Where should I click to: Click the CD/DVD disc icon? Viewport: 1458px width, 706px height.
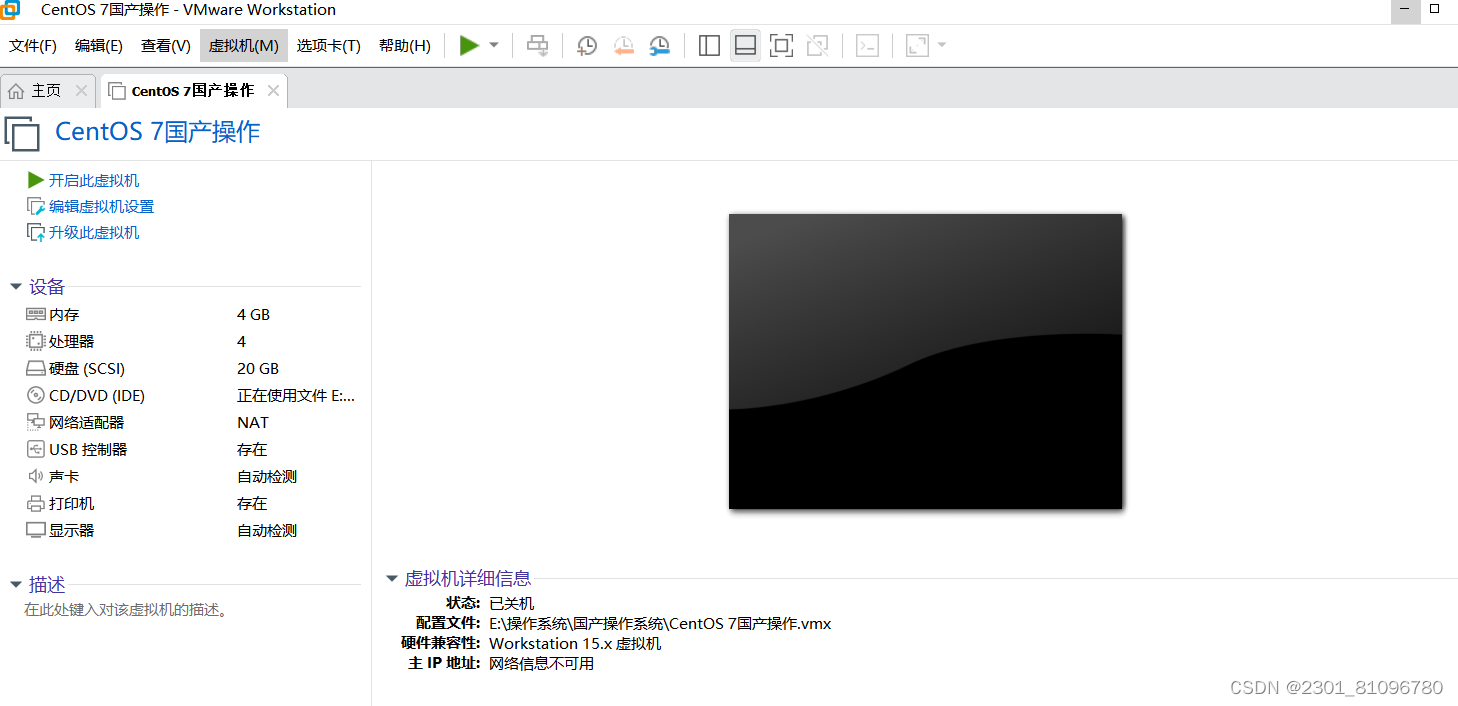point(36,395)
